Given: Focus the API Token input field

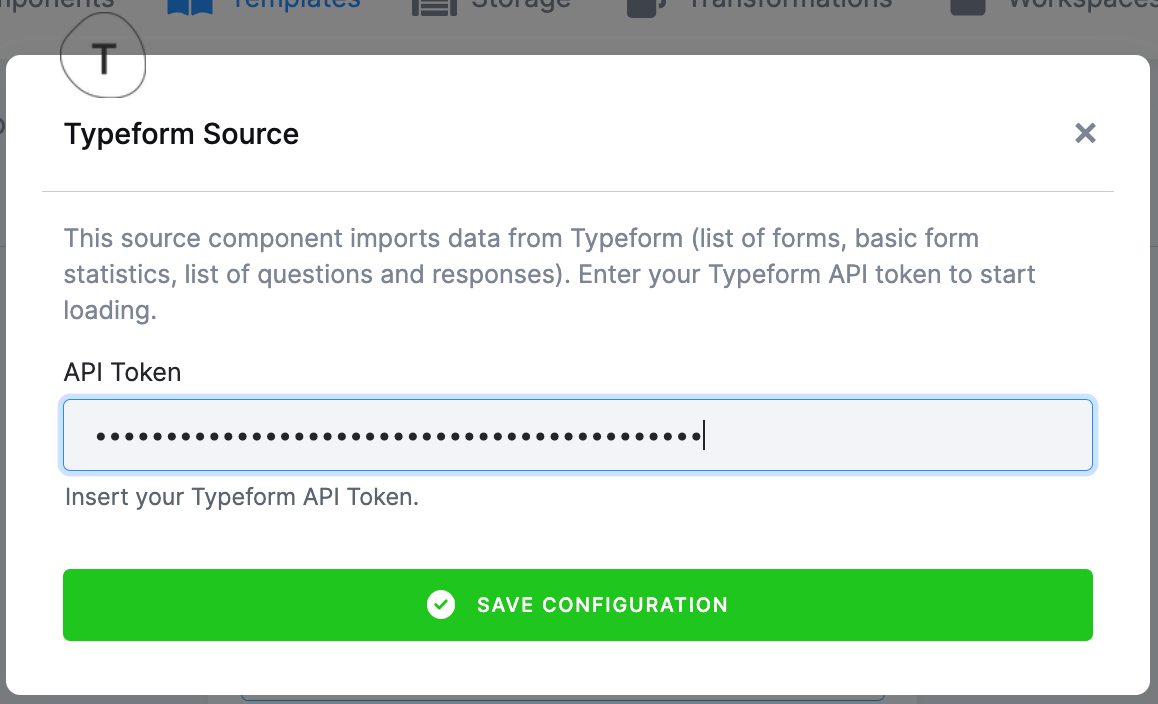Looking at the screenshot, I should 578,434.
